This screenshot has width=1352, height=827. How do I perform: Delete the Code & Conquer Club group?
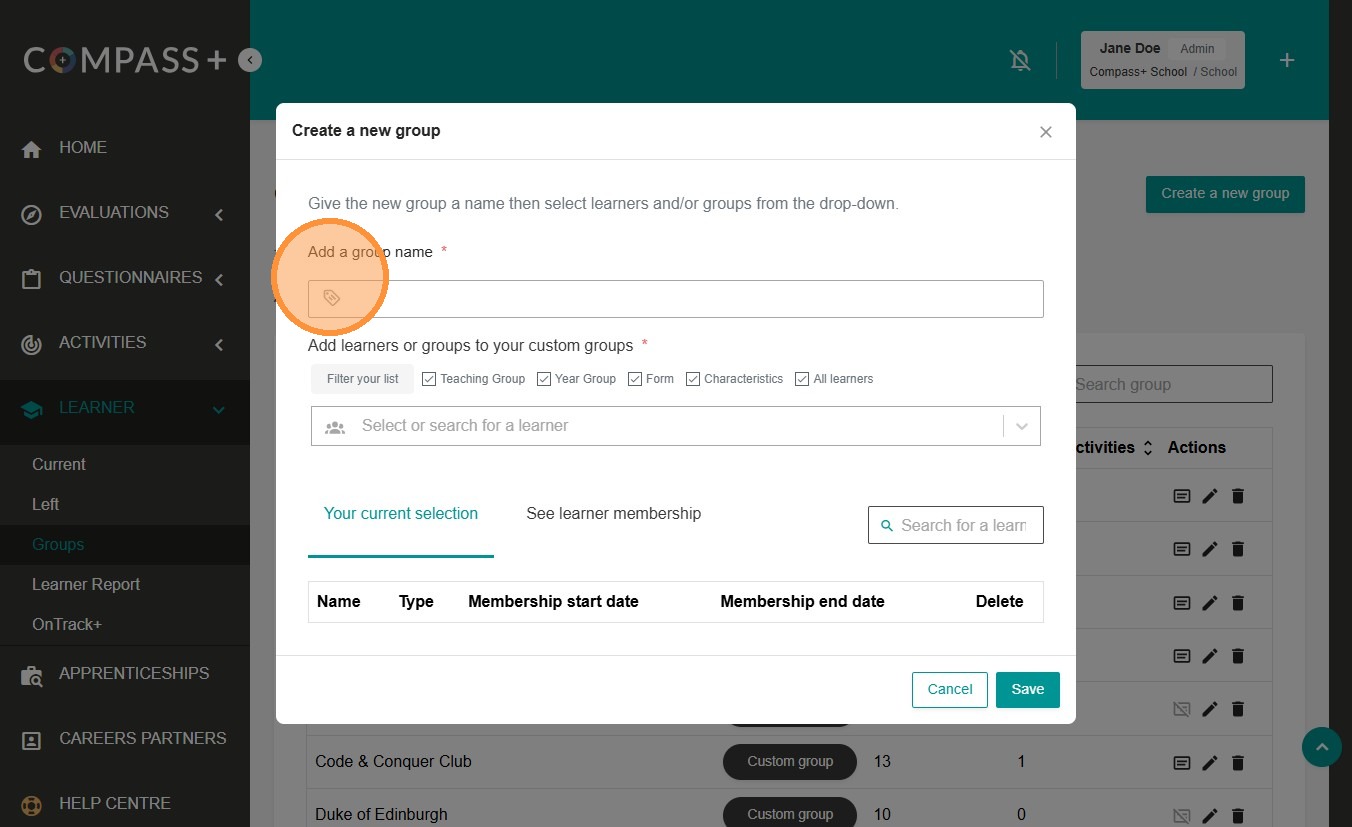[1238, 762]
